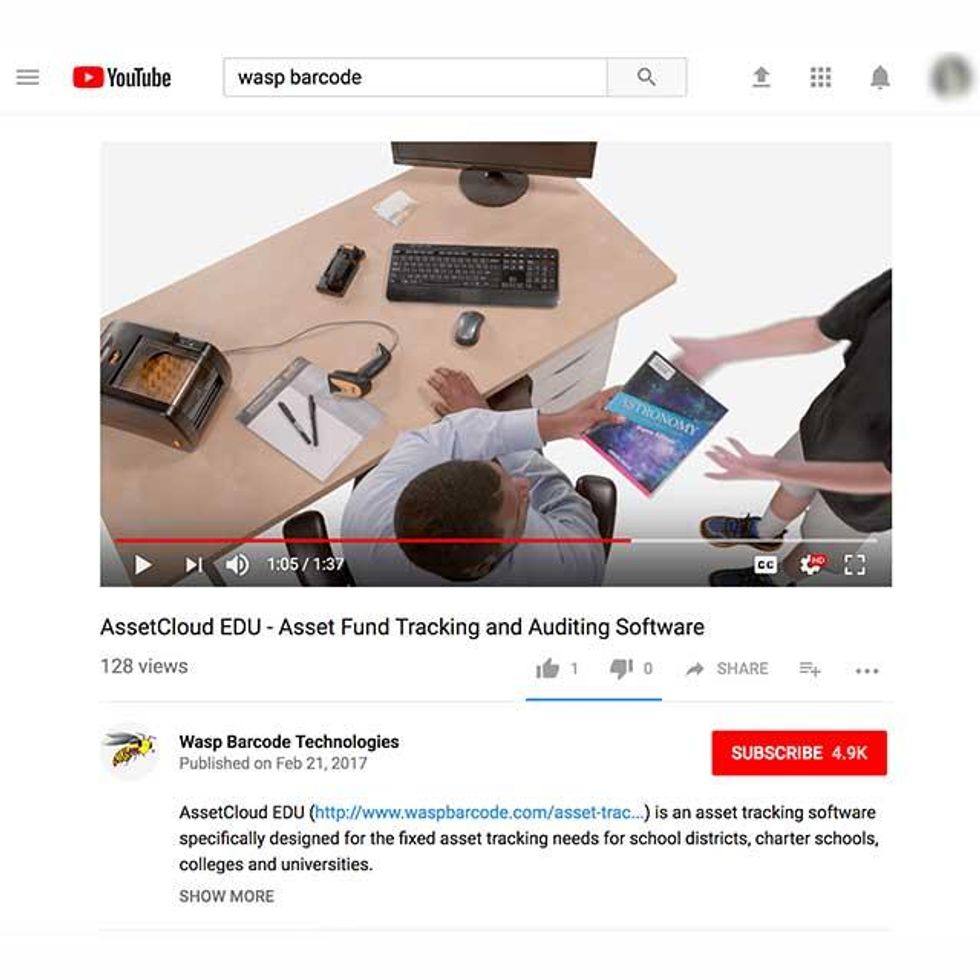Subscribe to Wasp Barcode Technologies

pos(799,752)
